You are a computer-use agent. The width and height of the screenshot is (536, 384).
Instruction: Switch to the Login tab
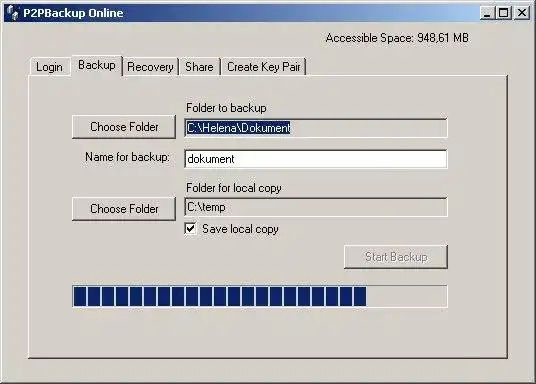click(50, 67)
